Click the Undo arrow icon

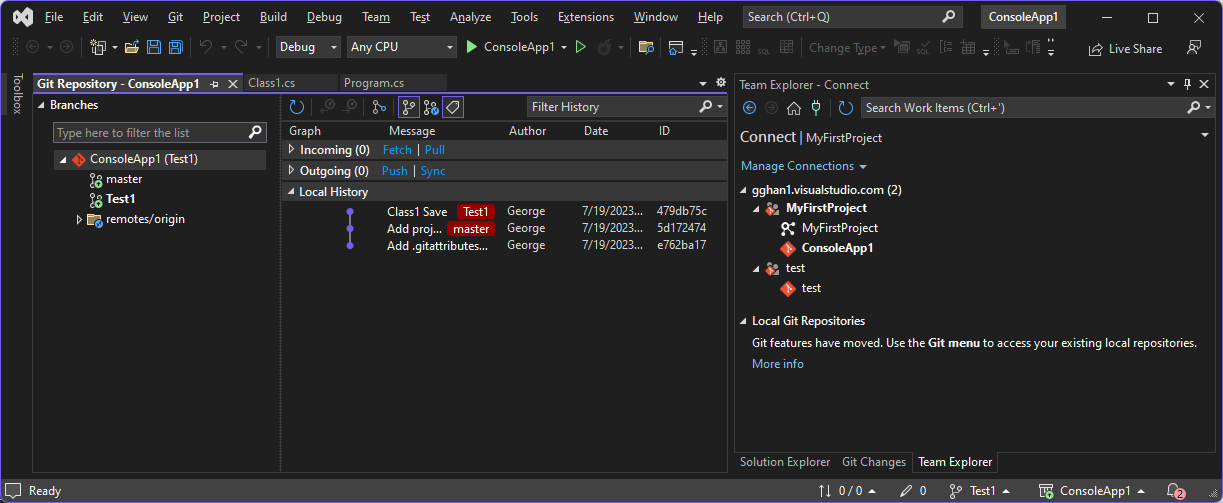tap(205, 47)
